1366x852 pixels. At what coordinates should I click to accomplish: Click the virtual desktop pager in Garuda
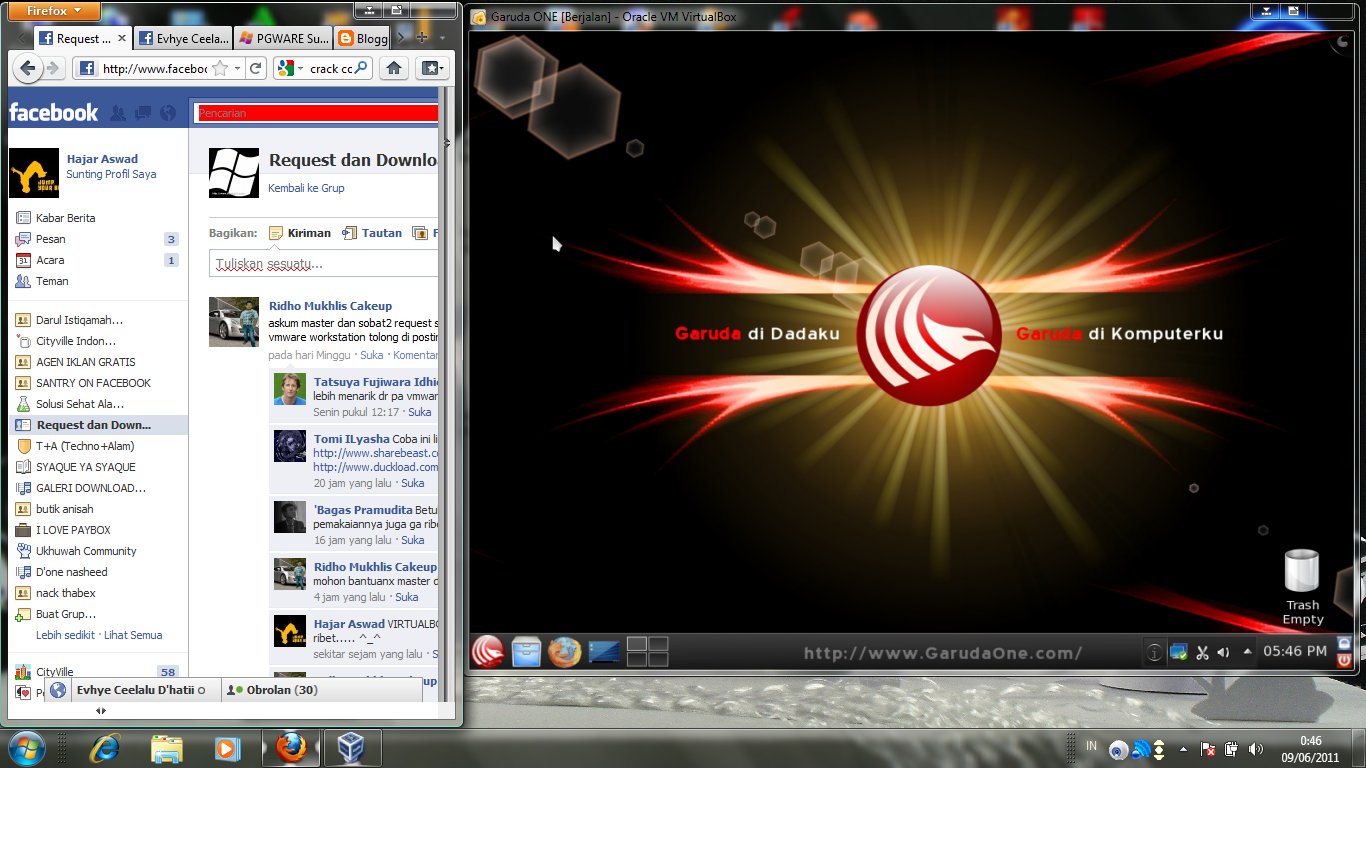pos(647,652)
